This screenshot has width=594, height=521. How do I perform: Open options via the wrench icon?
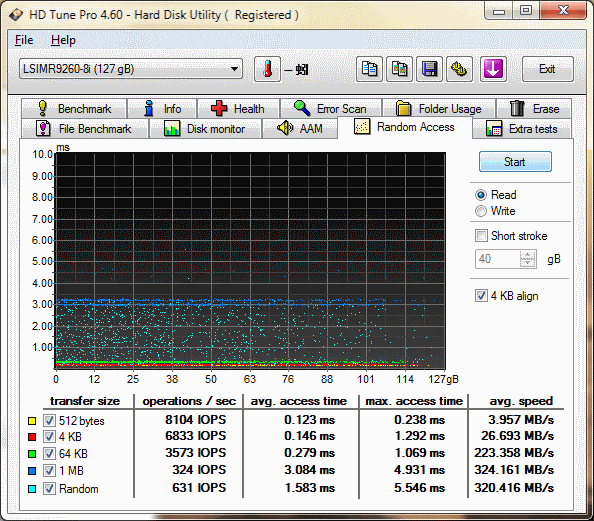click(x=459, y=69)
